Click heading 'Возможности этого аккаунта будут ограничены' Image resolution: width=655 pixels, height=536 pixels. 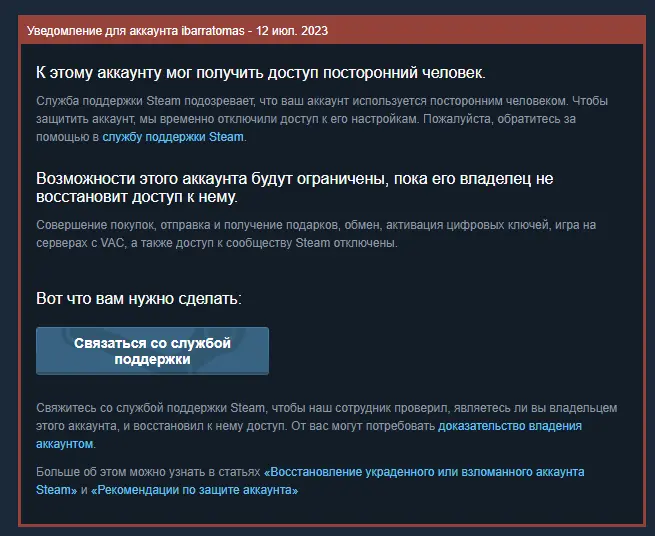[294, 187]
